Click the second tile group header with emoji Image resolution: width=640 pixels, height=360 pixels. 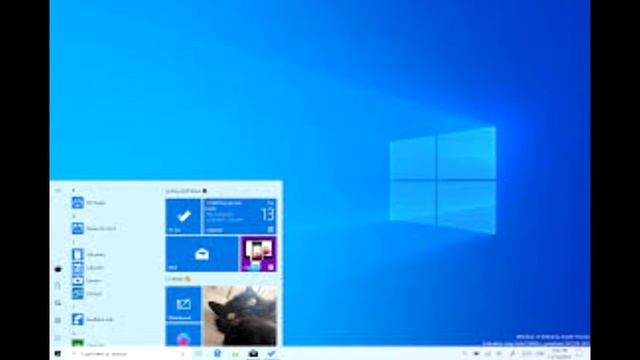[x=178, y=279]
